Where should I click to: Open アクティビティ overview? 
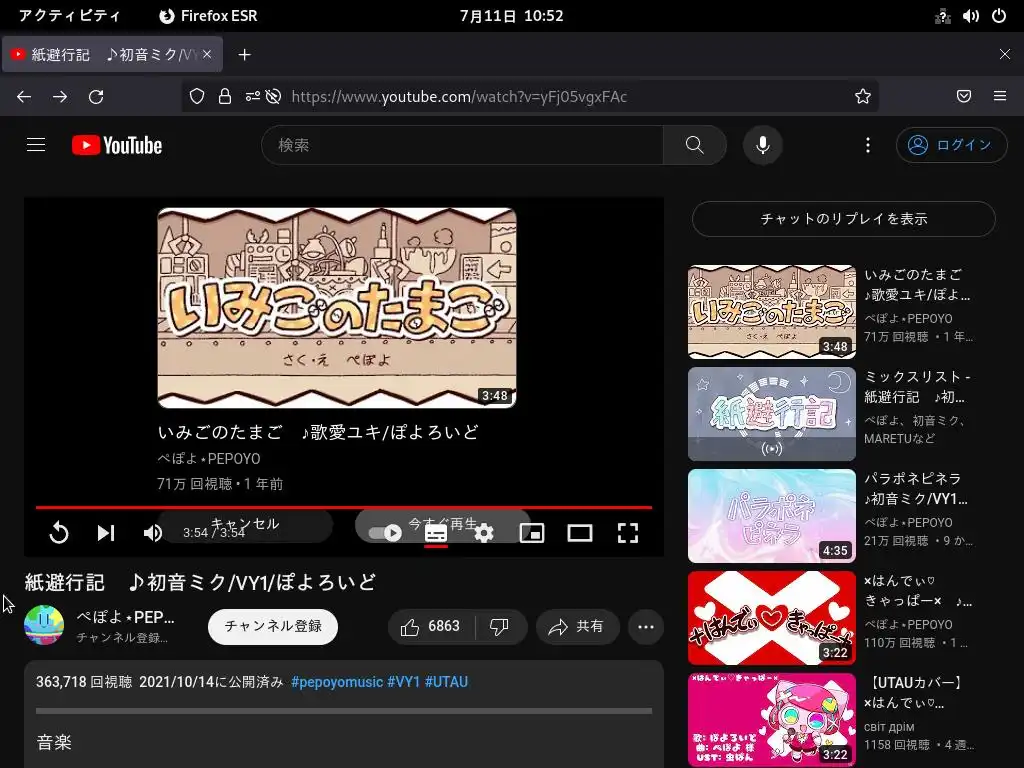69,16
